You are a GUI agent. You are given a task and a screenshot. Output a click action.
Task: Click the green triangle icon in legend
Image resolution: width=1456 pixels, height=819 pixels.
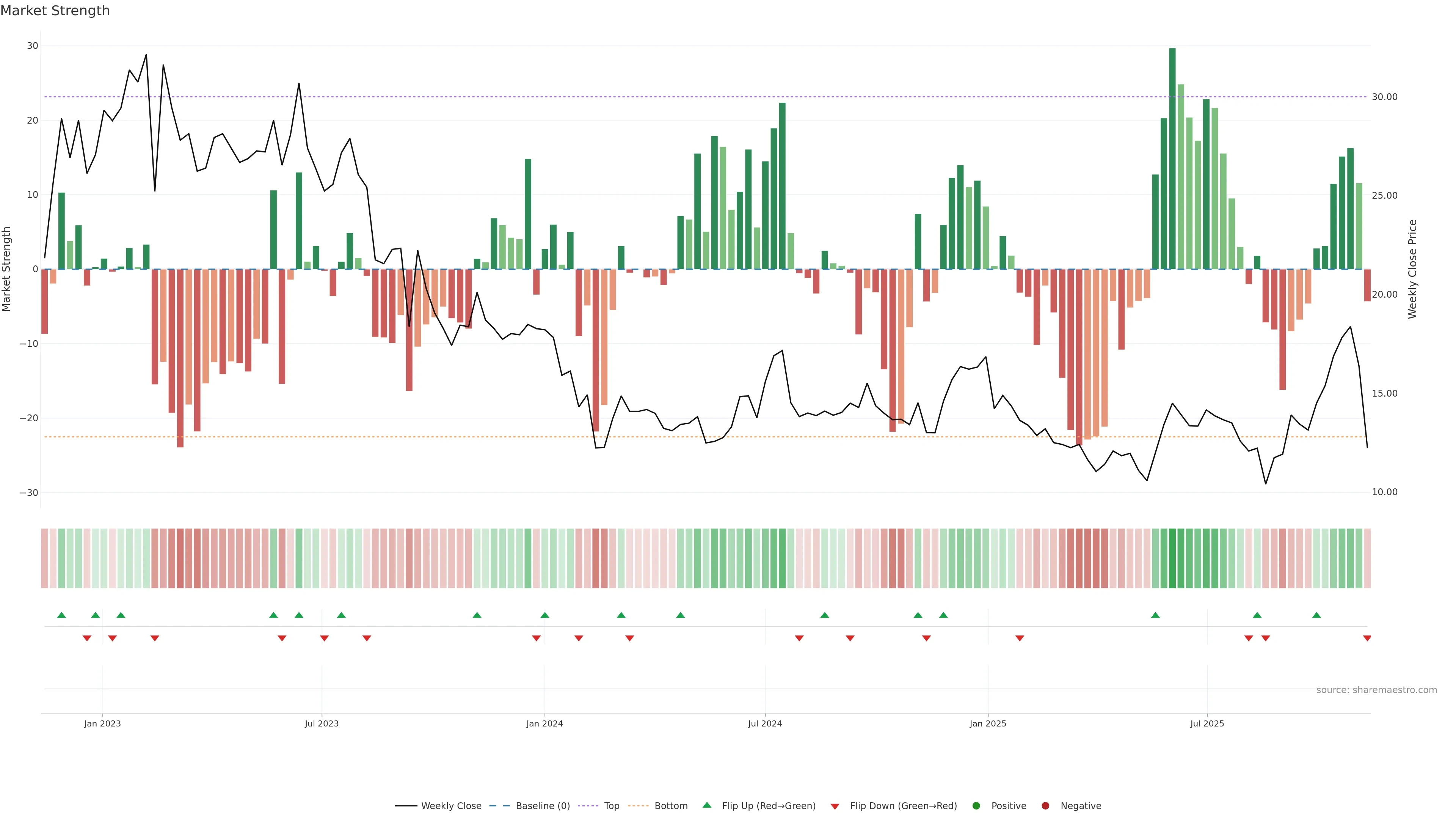point(706,805)
